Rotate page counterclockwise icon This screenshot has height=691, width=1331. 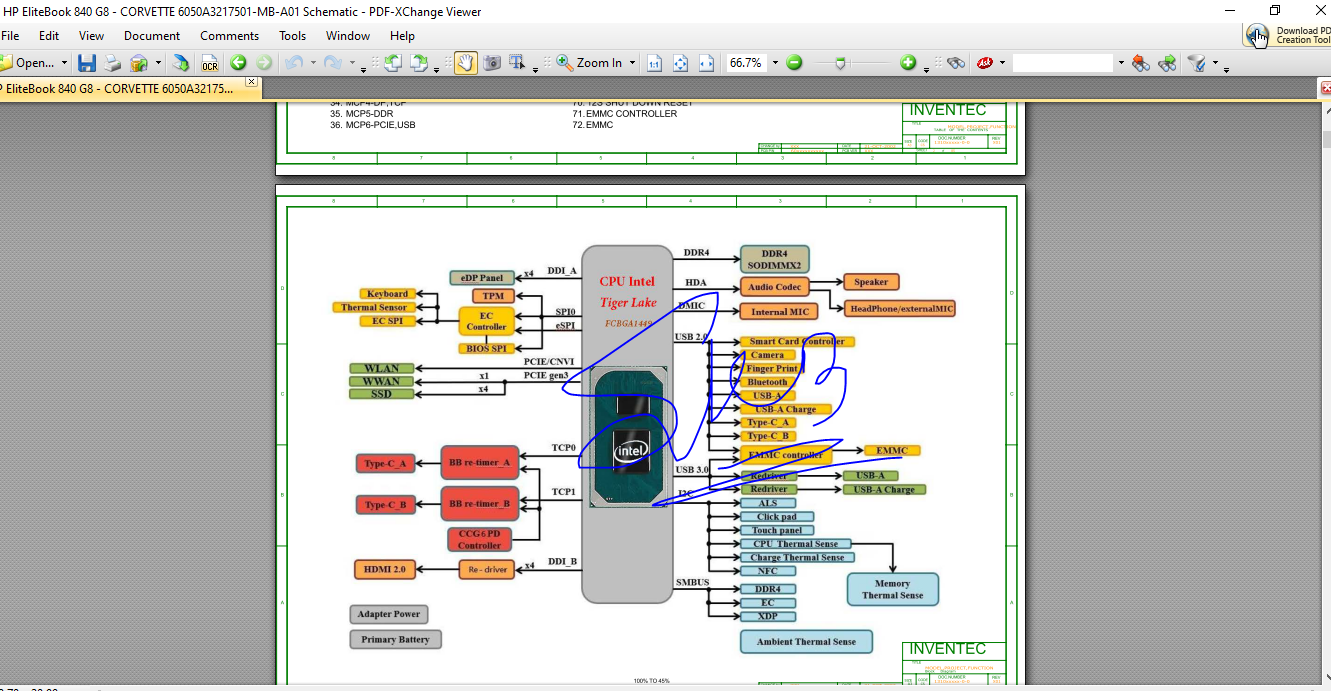393,63
